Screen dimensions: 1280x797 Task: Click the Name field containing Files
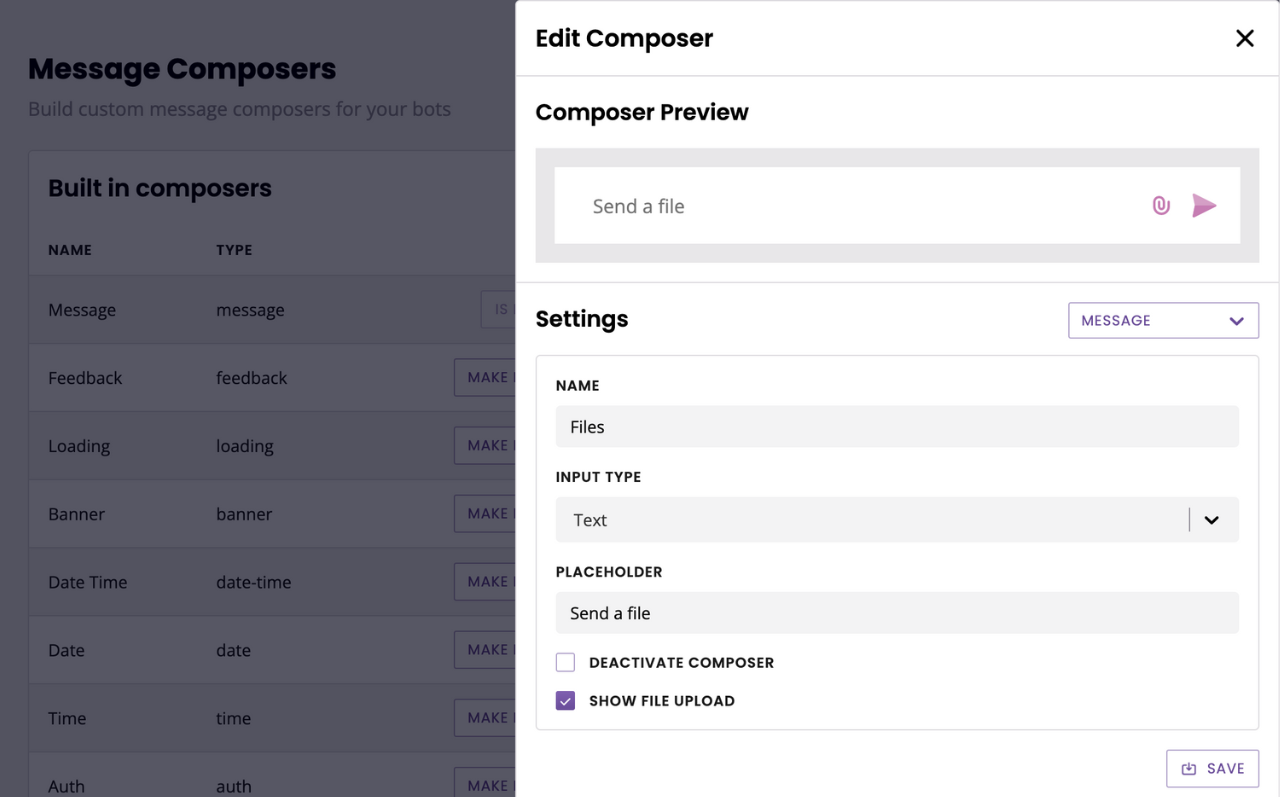tap(897, 427)
